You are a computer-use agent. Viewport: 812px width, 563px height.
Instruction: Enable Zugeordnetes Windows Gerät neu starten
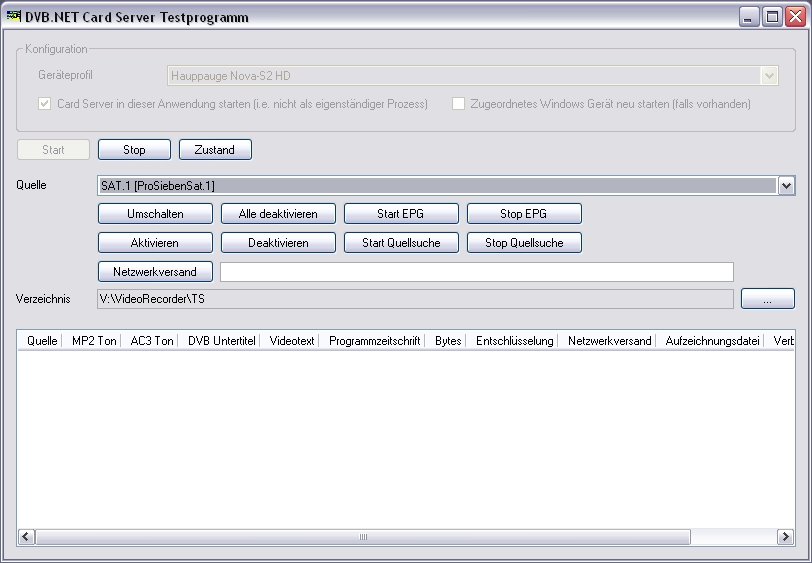(x=459, y=104)
